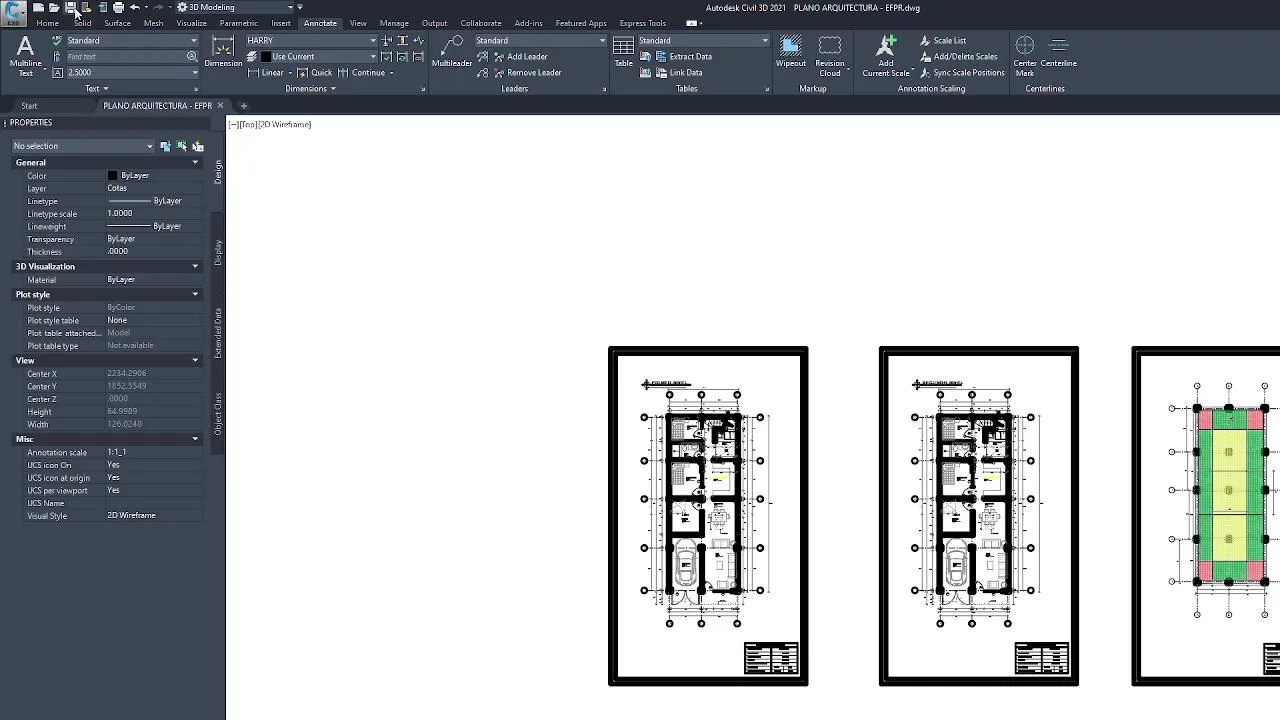Open the HARRY dimension style dropdown
The image size is (1280, 720).
[x=310, y=41]
